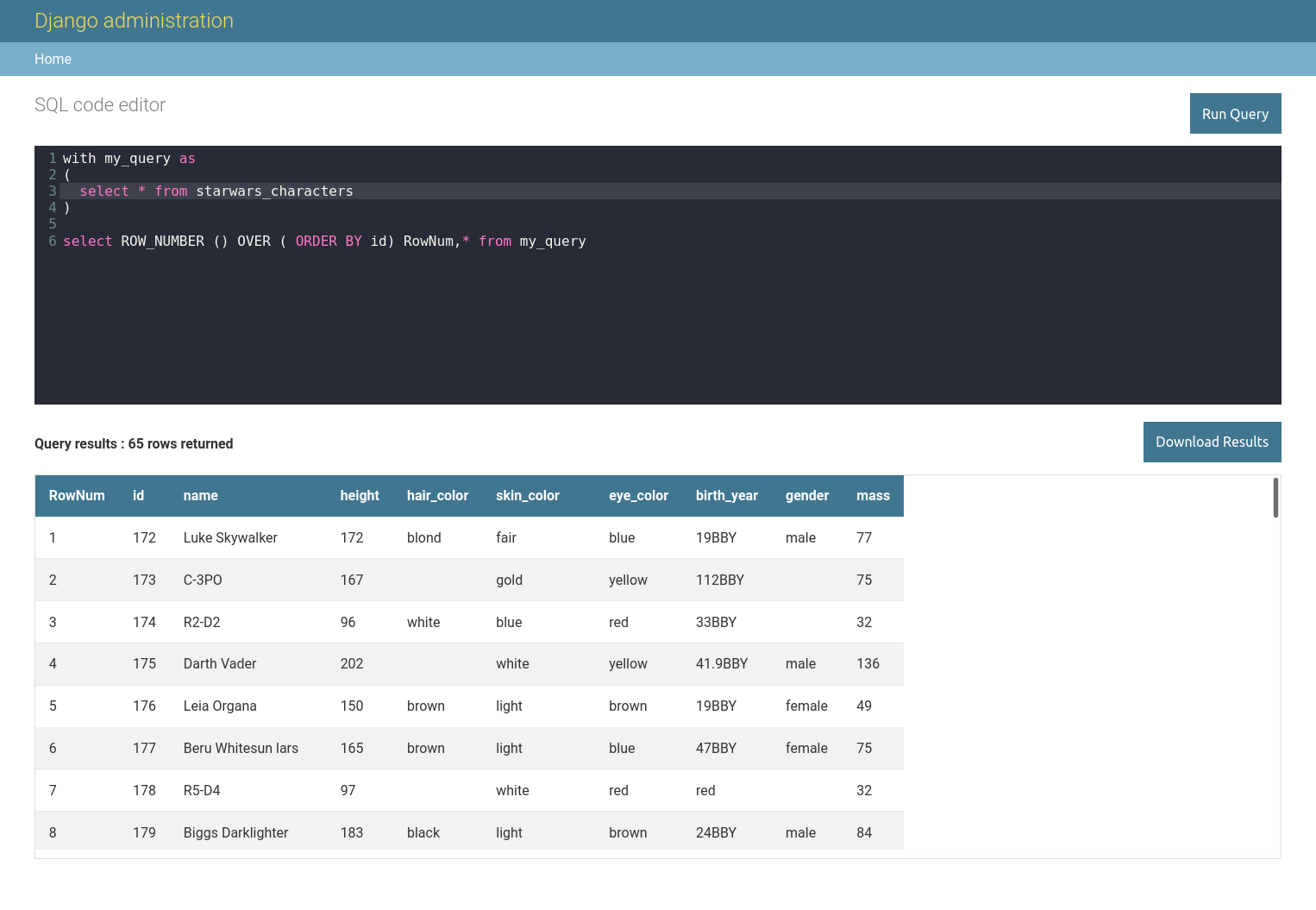
Task: Grab the results table vertical scrollbar
Action: pos(1275,498)
